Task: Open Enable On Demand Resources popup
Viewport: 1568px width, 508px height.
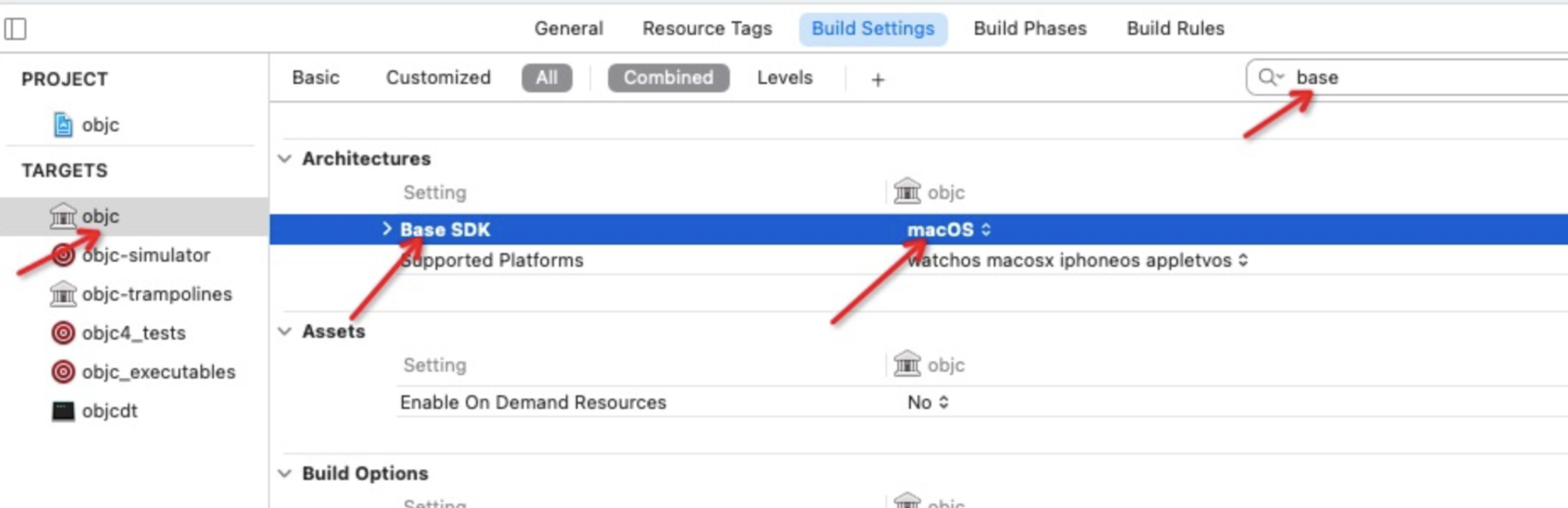Action: coord(927,402)
